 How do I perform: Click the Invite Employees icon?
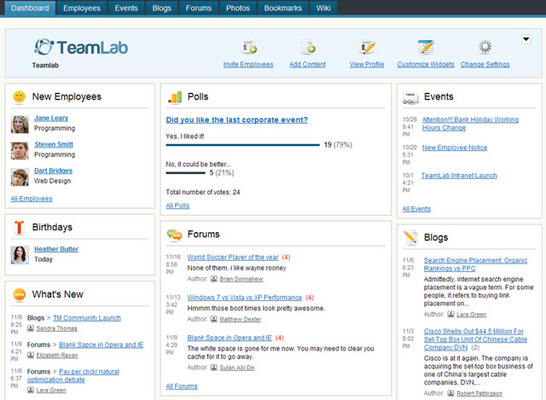(x=249, y=47)
